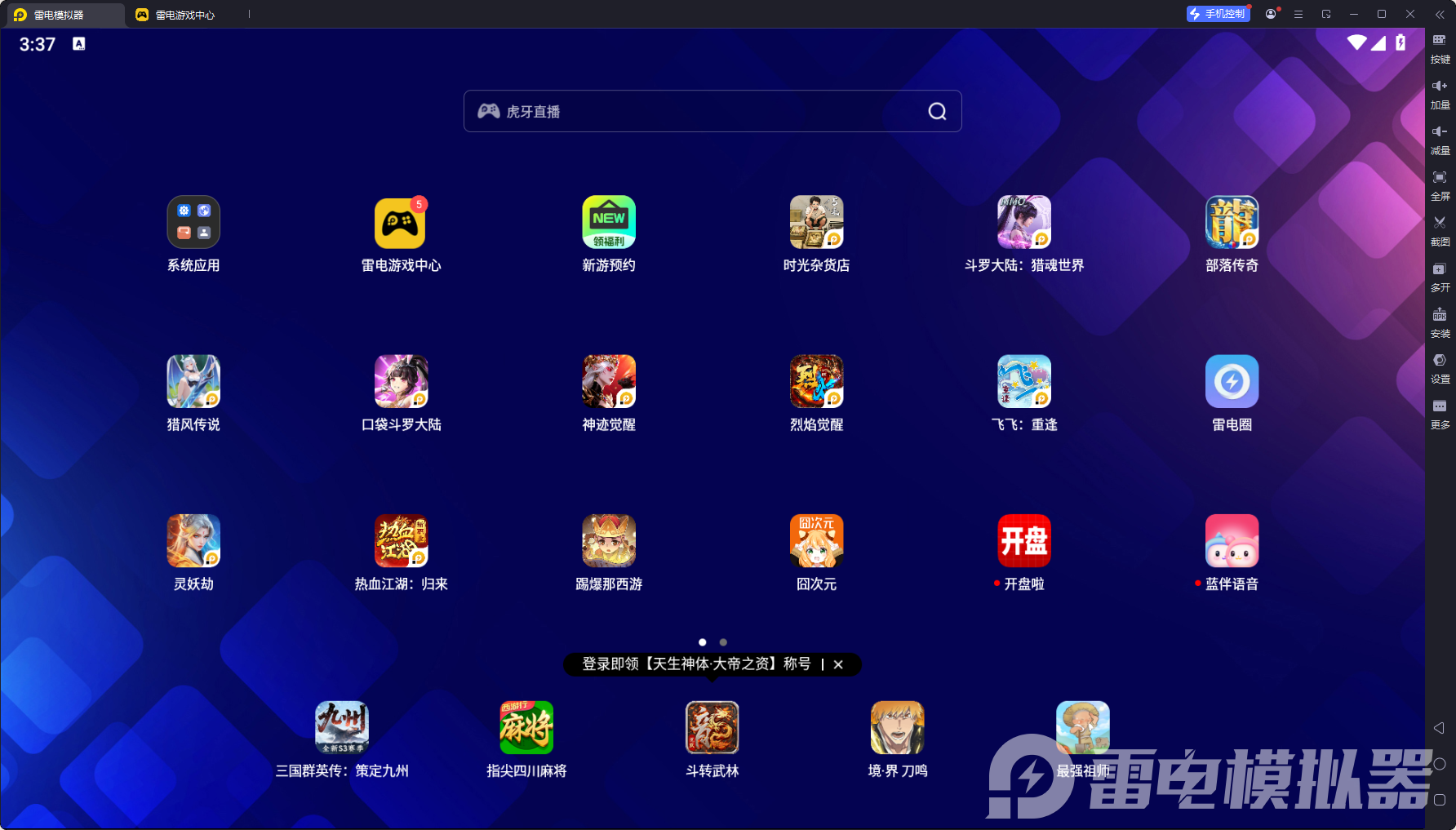This screenshot has height=830, width=1456.
Task: Open the hamburger menu in the title bar
Action: tap(1298, 14)
